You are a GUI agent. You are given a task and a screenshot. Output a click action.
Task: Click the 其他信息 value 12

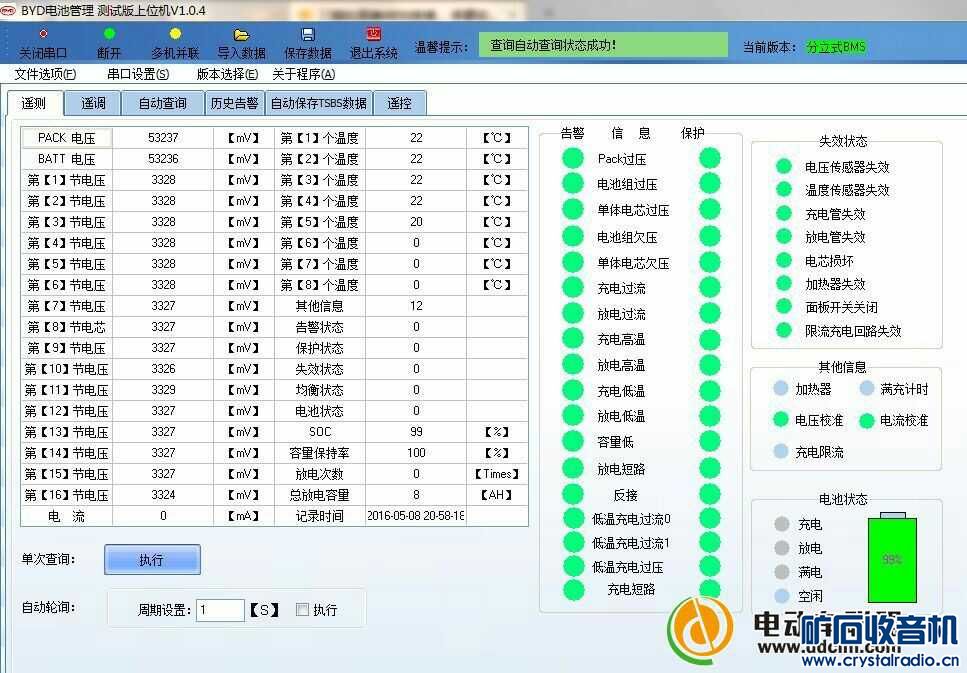click(x=416, y=305)
